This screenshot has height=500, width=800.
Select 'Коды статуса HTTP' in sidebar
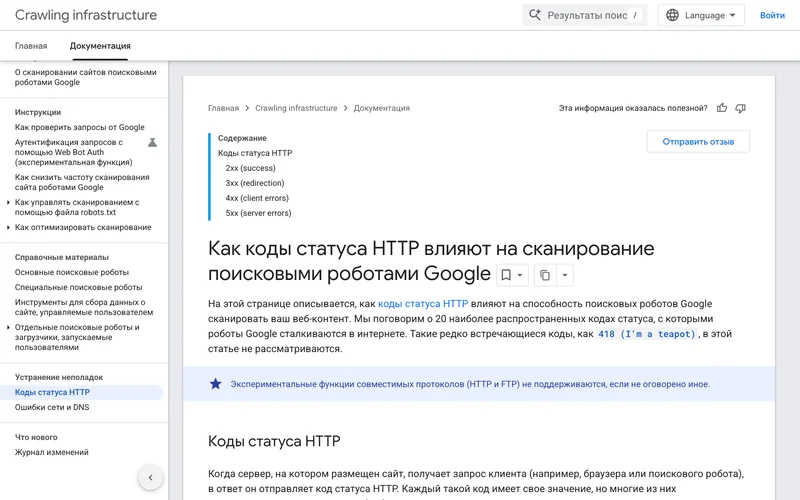[82, 392]
